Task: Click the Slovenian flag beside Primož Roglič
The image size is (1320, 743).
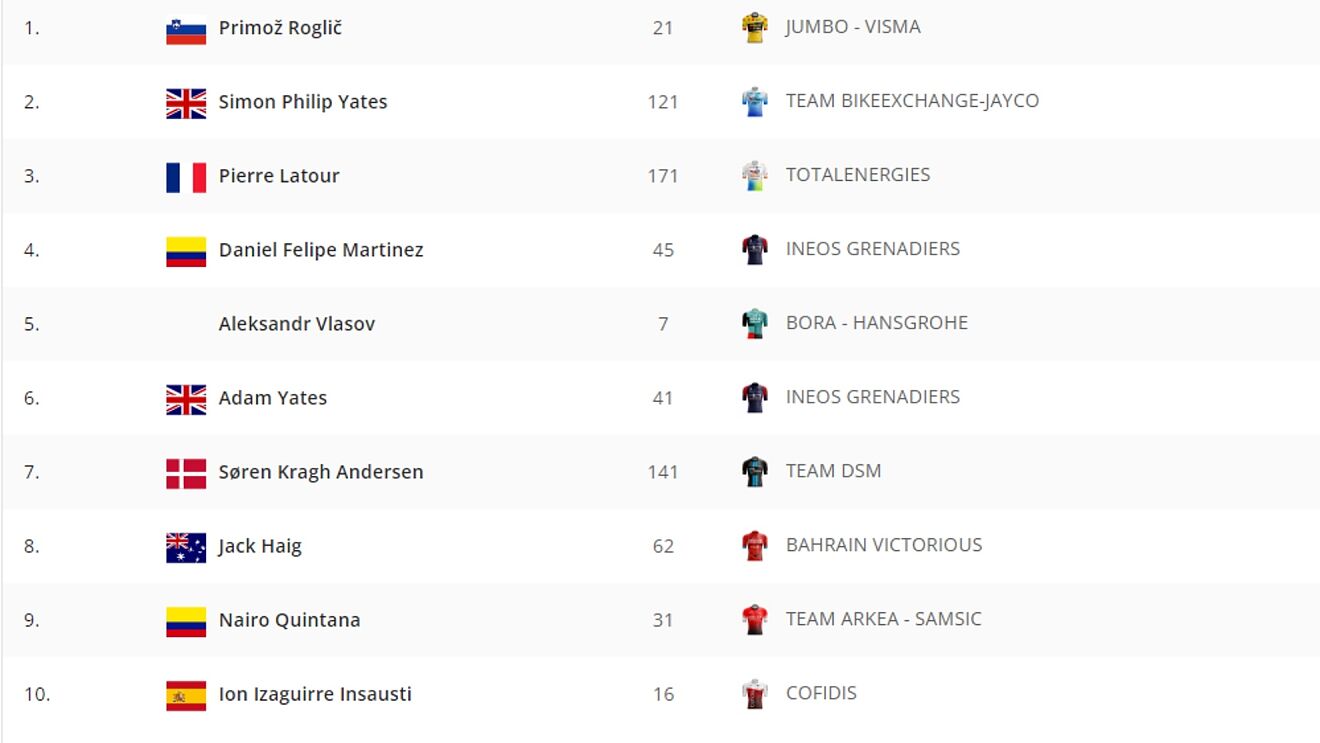Action: pos(186,29)
